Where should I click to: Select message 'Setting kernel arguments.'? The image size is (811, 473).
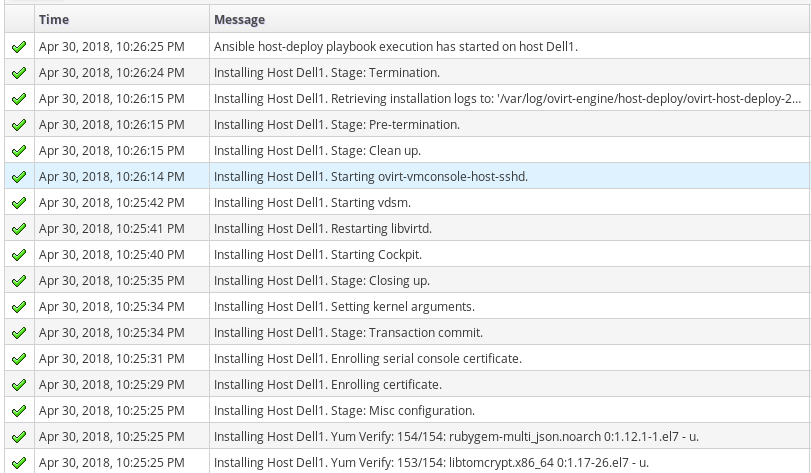344,307
